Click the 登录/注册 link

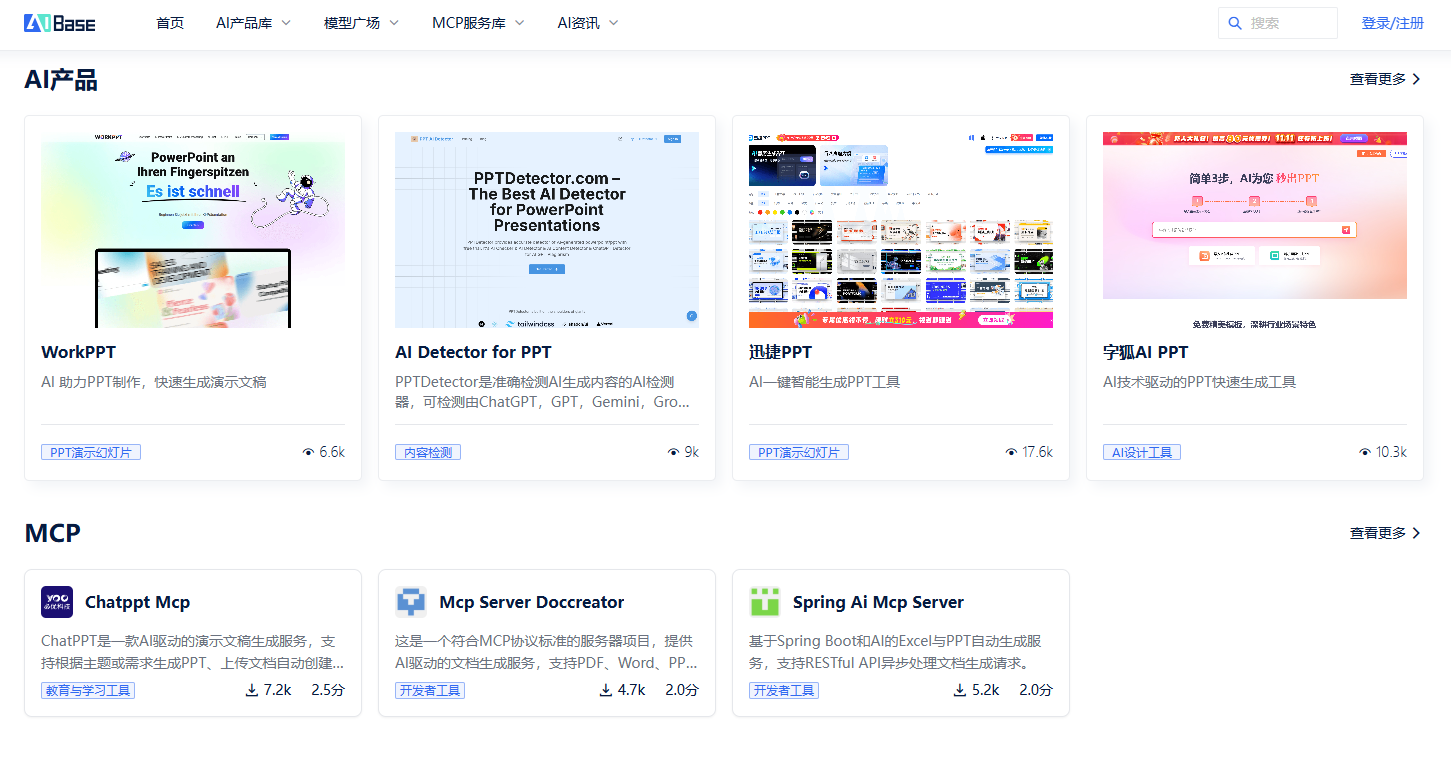(x=1392, y=23)
